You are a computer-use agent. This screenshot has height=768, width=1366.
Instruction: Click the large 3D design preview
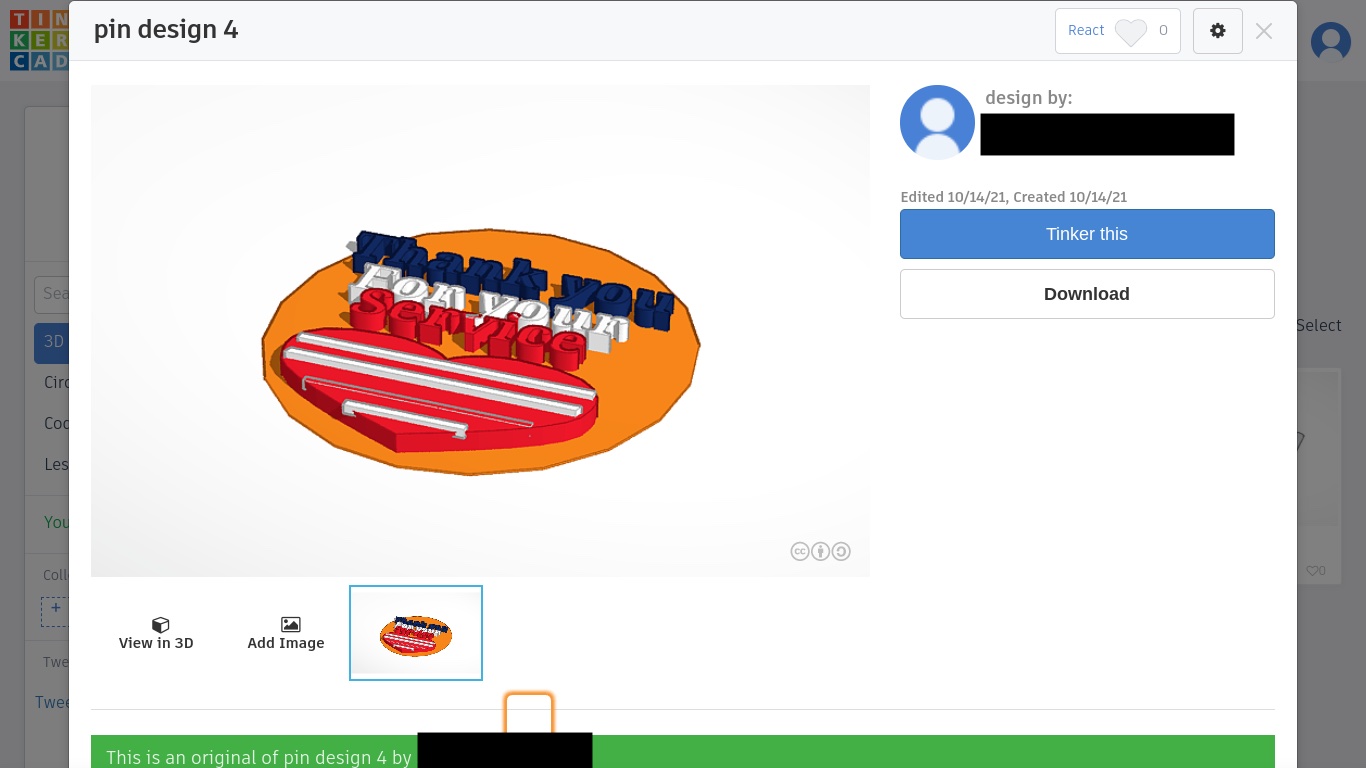480,330
